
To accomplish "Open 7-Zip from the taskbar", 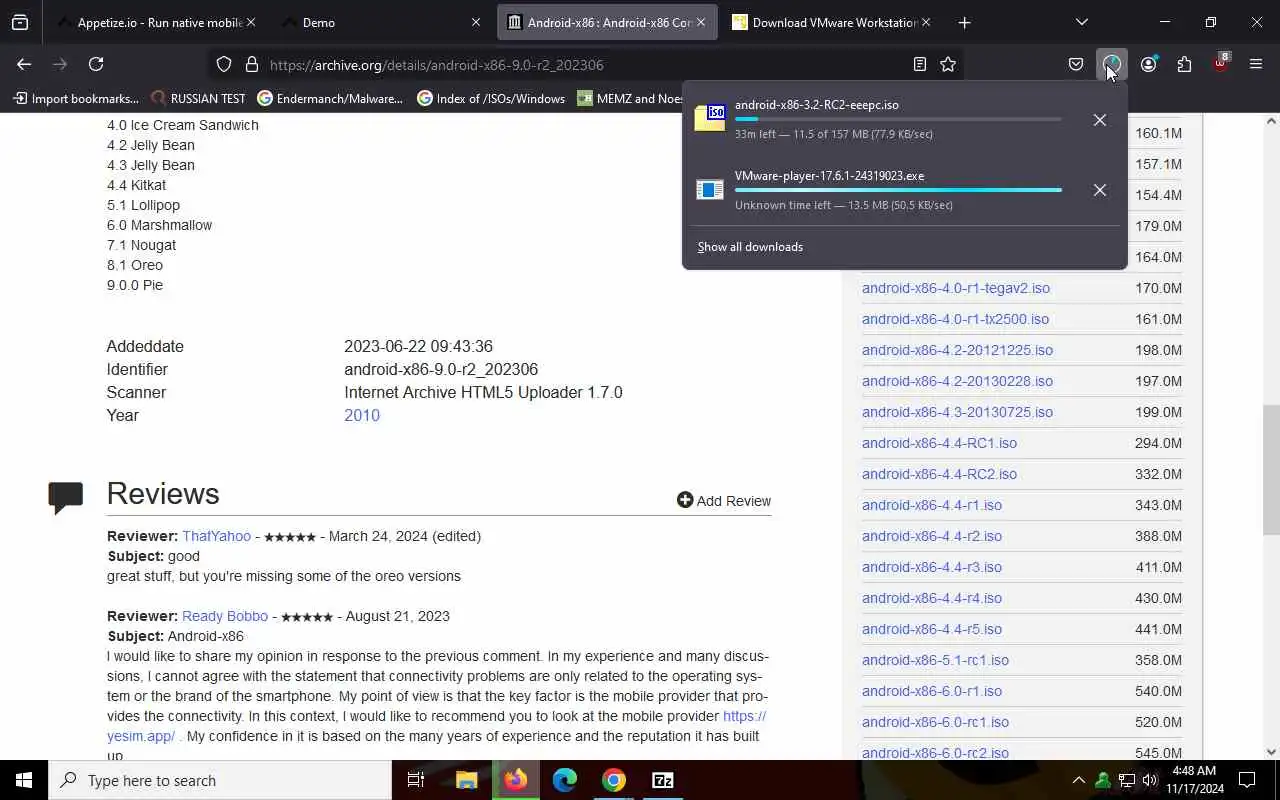I will [662, 780].
